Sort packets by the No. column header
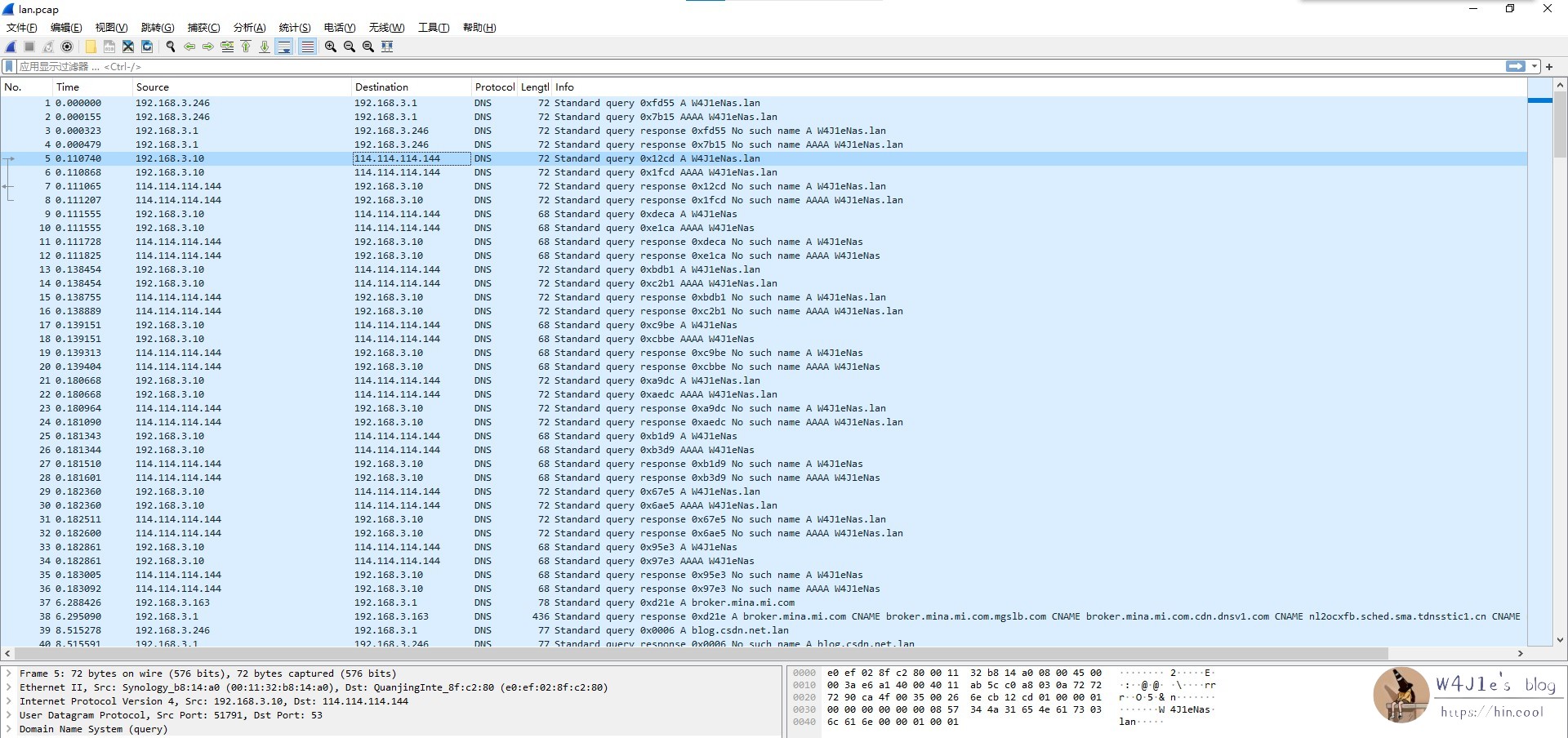The height and width of the screenshot is (738, 1568). click(x=26, y=87)
